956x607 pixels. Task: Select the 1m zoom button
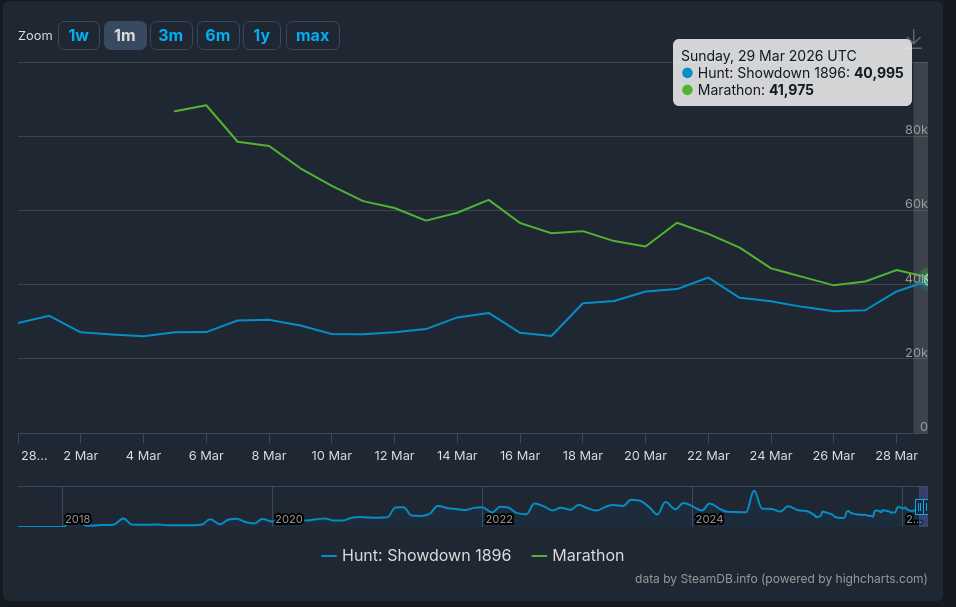click(x=125, y=35)
